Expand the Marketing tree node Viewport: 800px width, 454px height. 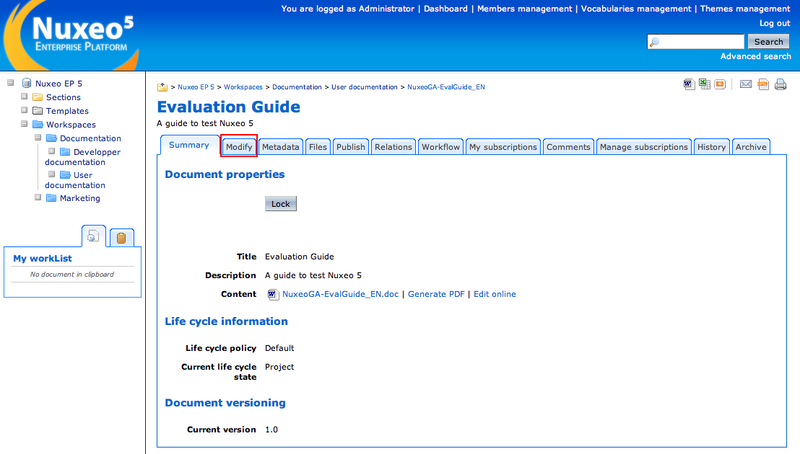click(38, 197)
